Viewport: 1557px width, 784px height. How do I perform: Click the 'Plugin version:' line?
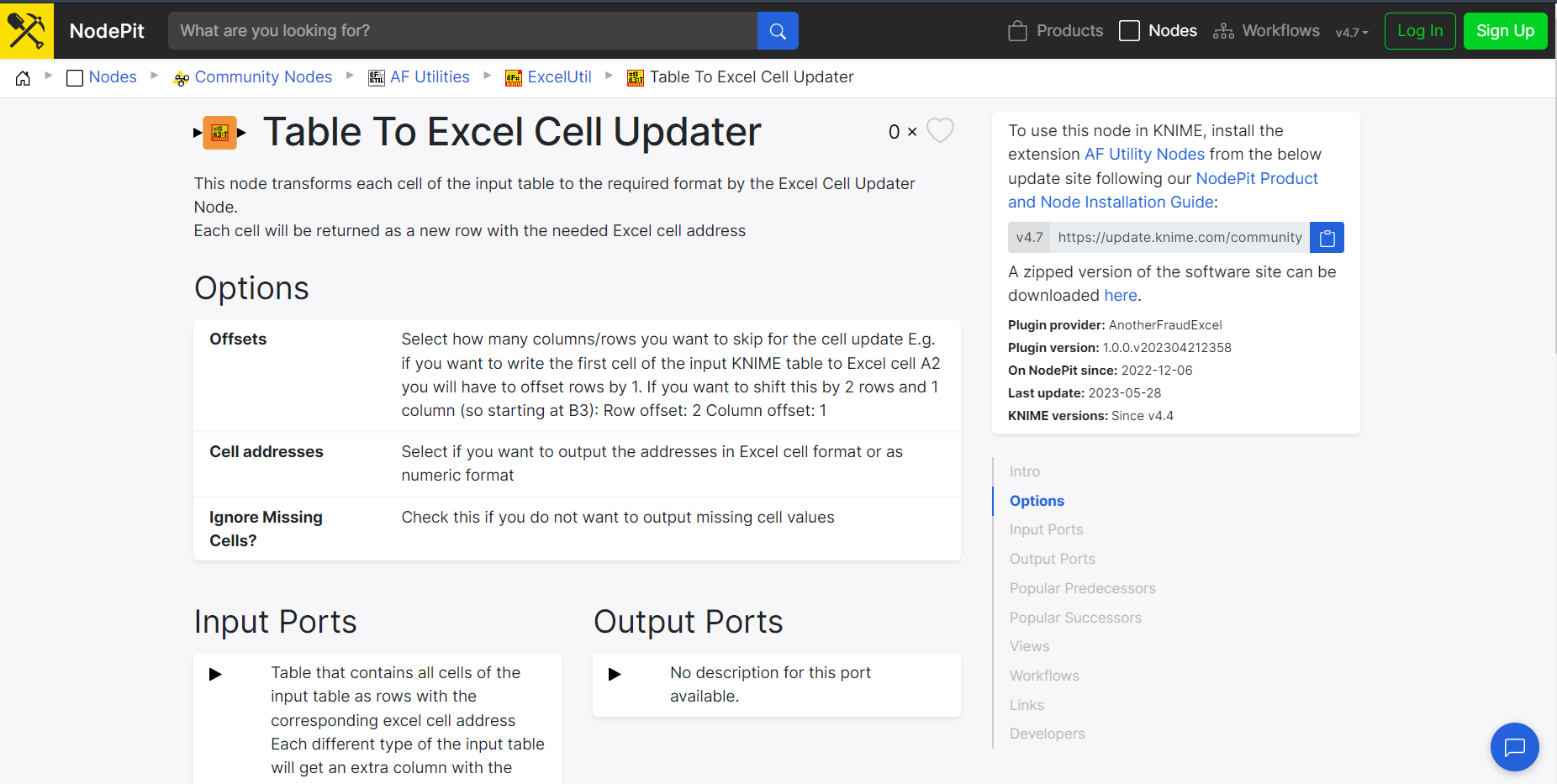click(x=1119, y=348)
